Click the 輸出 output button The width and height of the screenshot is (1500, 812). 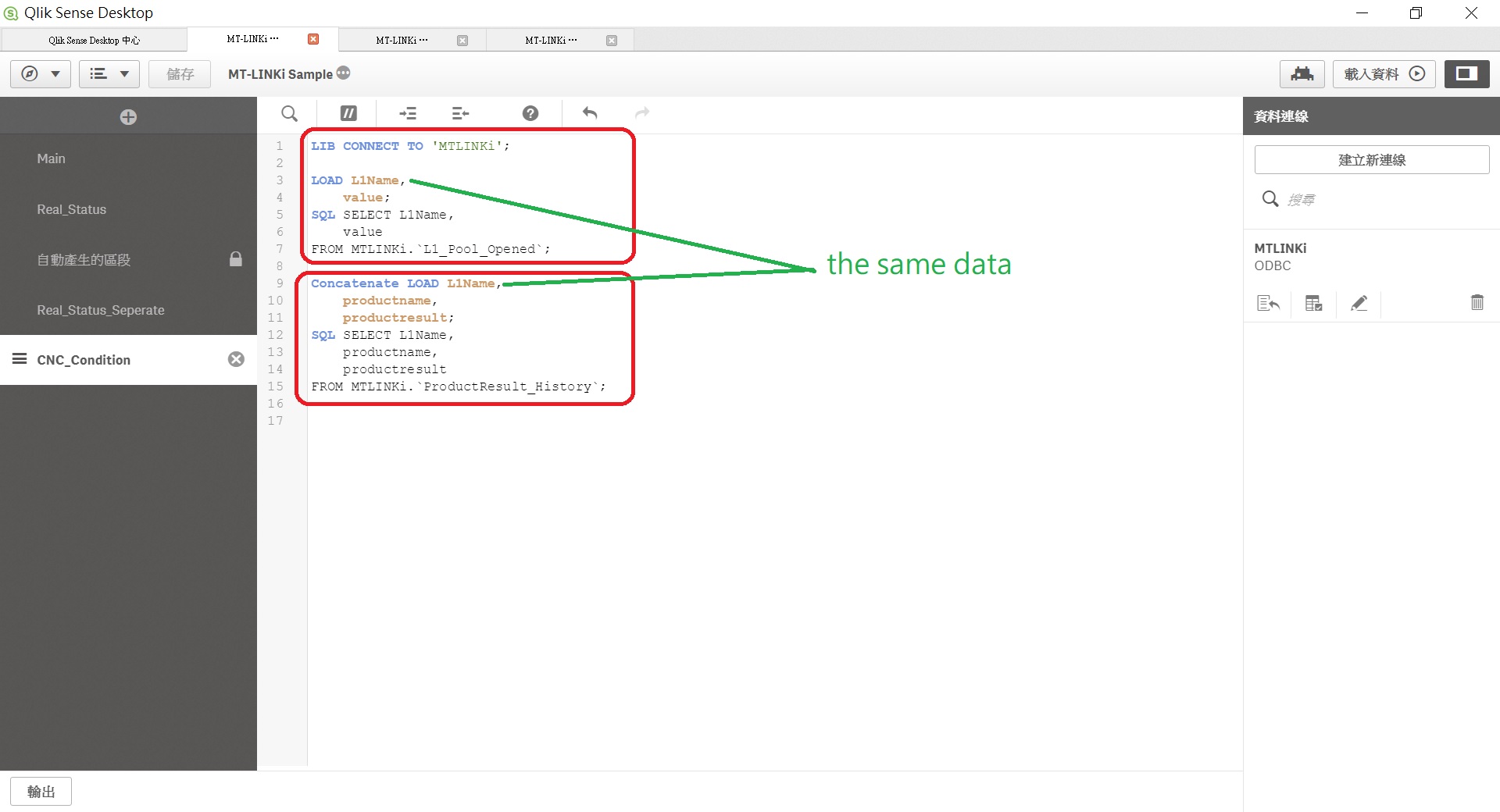click(x=41, y=792)
